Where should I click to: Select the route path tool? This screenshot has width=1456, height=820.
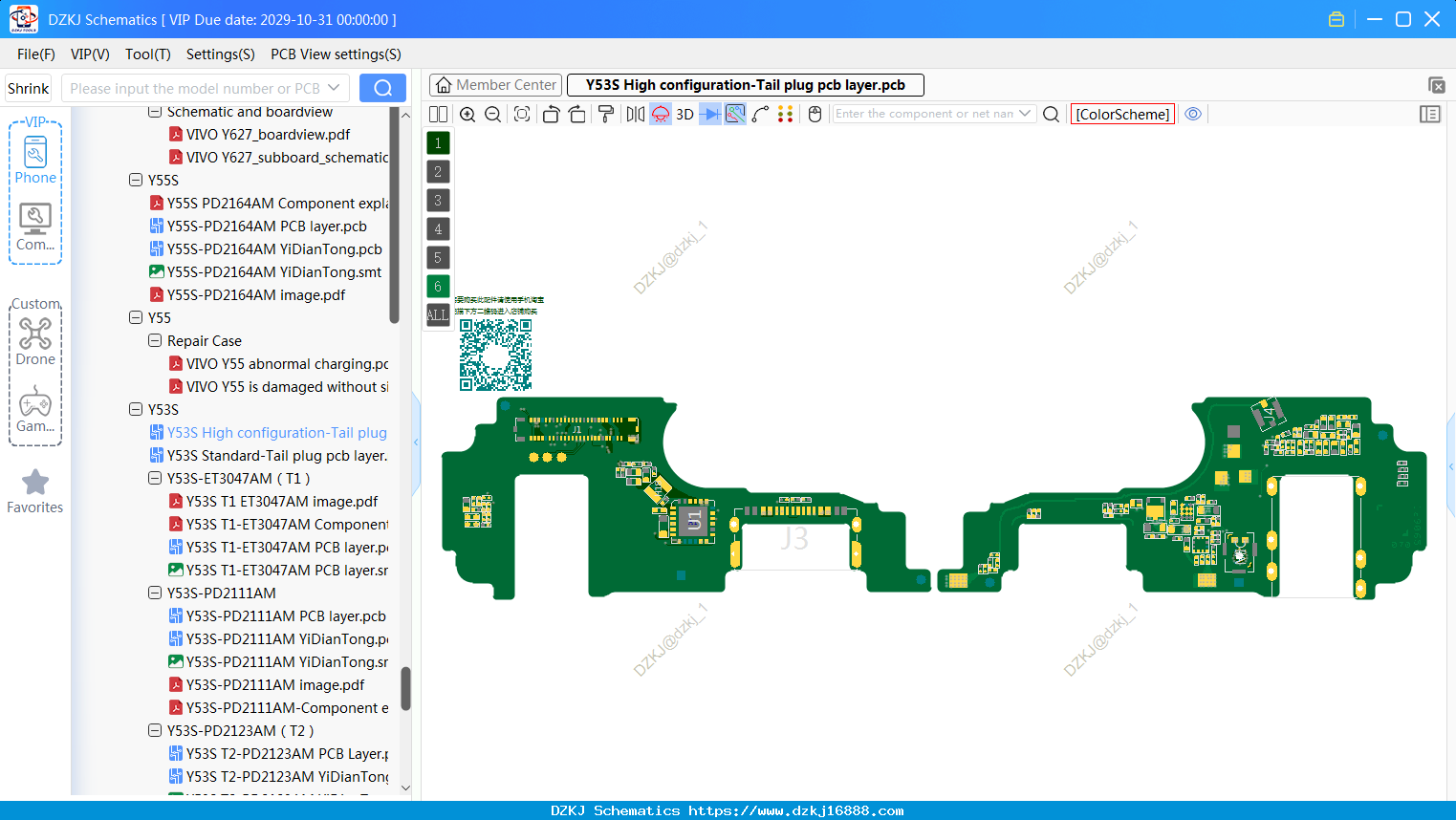[x=760, y=114]
